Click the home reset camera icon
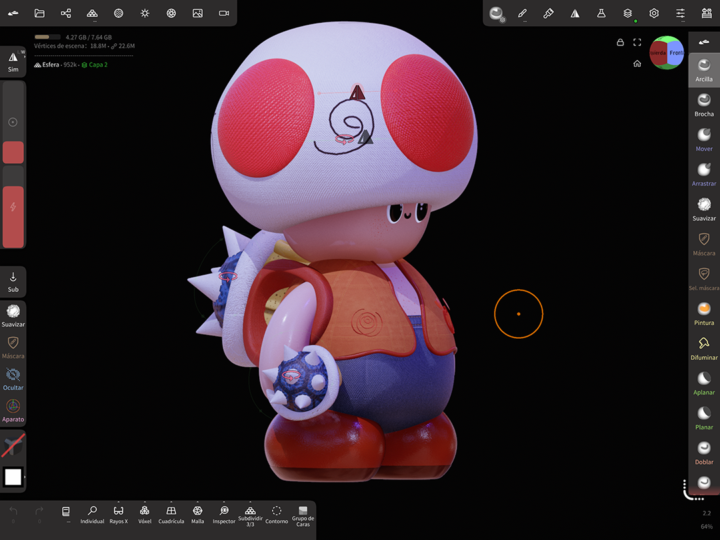This screenshot has width=720, height=540. pos(637,63)
